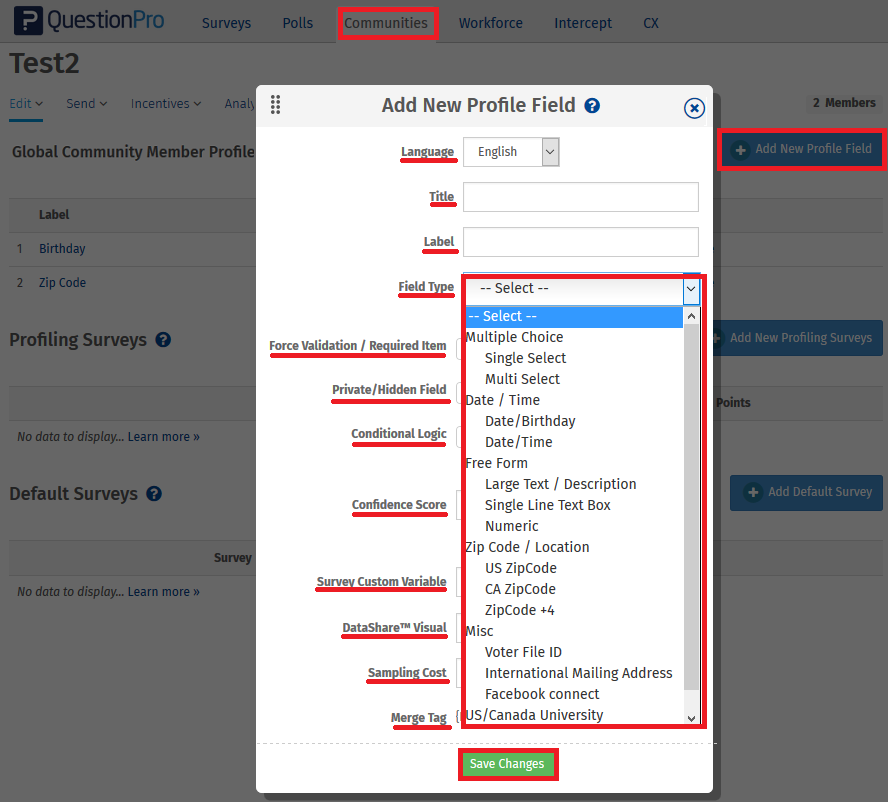Click the down arrow on the field type scrollbar
Viewport: 888px width, 802px height.
pyautogui.click(x=691, y=716)
